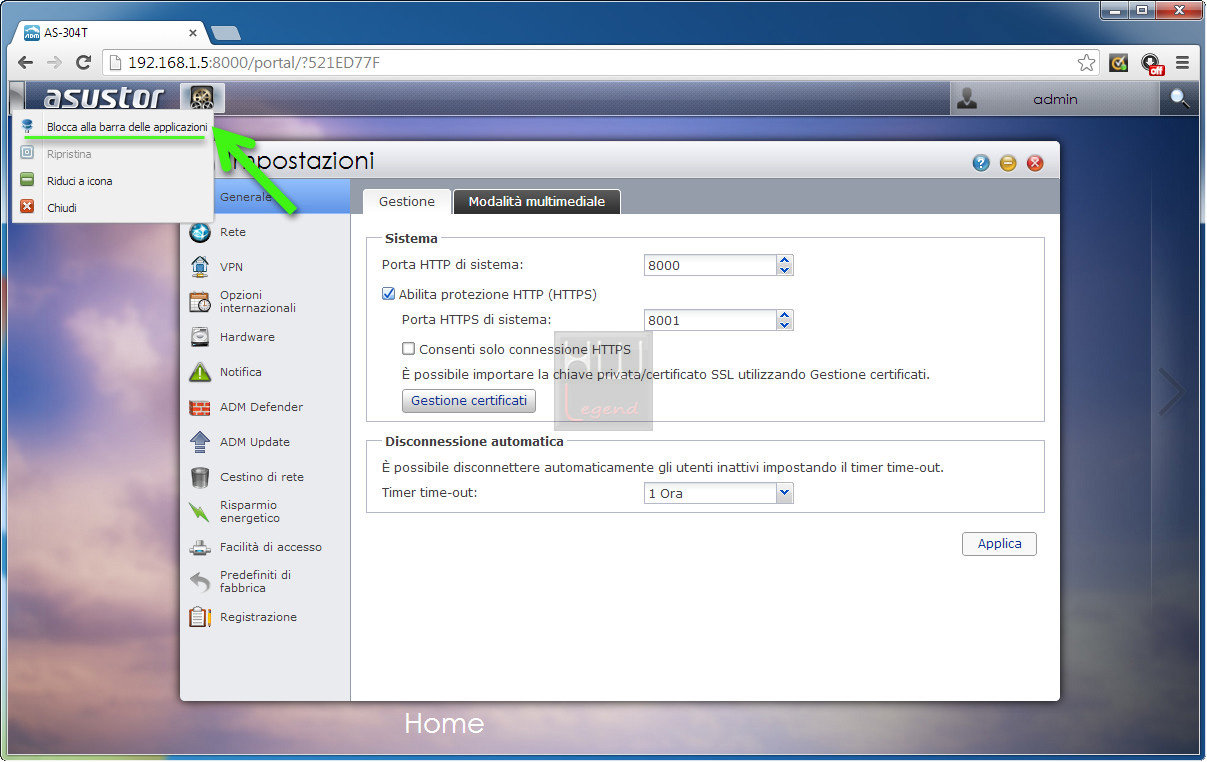Open the Cestino di rete label
Viewport: 1207px width, 762px height.
[262, 477]
